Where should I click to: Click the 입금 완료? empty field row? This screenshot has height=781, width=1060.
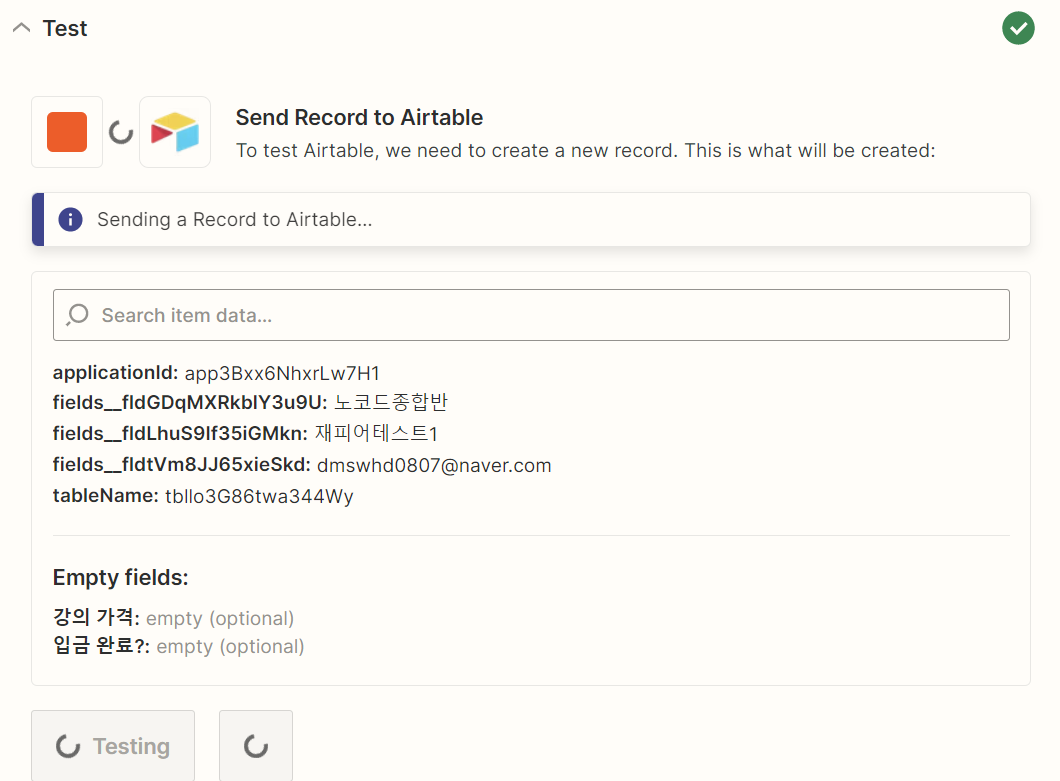click(178, 646)
